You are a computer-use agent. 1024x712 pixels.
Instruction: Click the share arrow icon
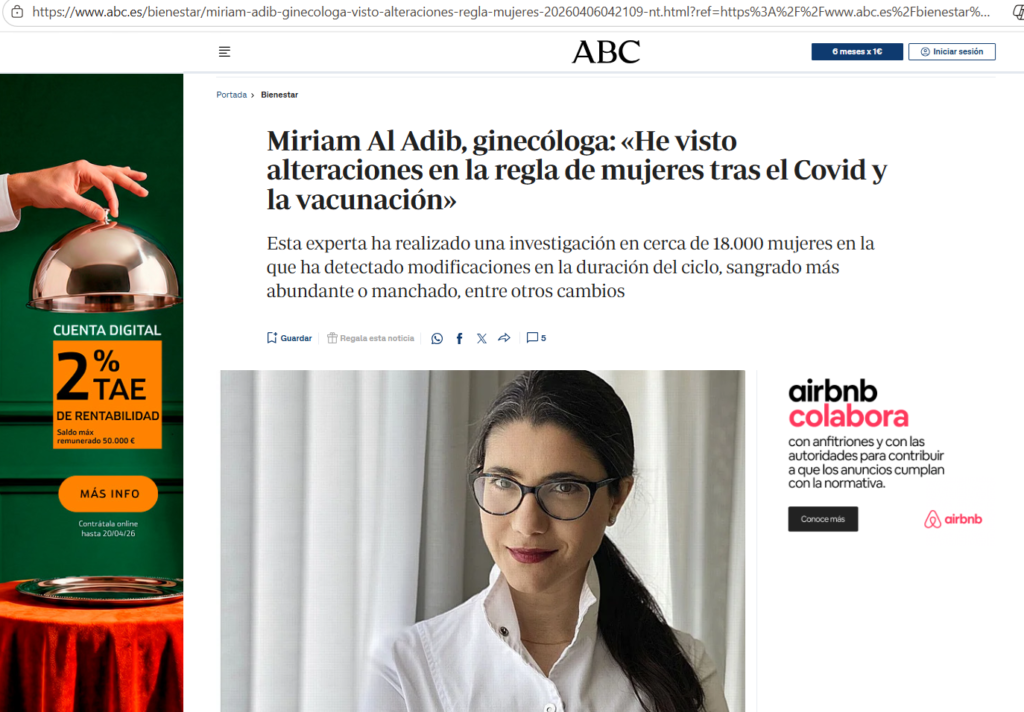[504, 338]
